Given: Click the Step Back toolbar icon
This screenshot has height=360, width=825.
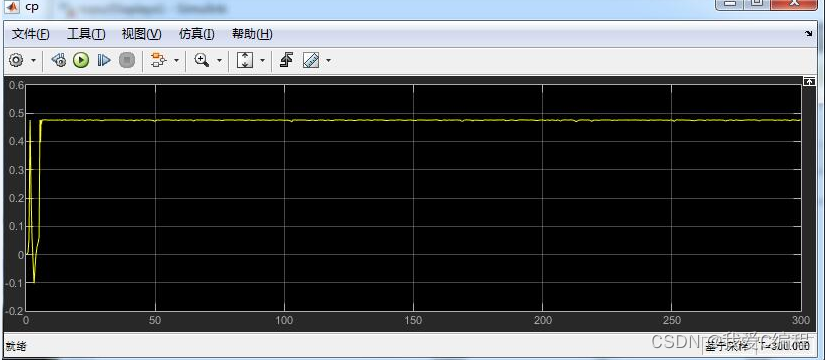Looking at the screenshot, I should point(58,60).
